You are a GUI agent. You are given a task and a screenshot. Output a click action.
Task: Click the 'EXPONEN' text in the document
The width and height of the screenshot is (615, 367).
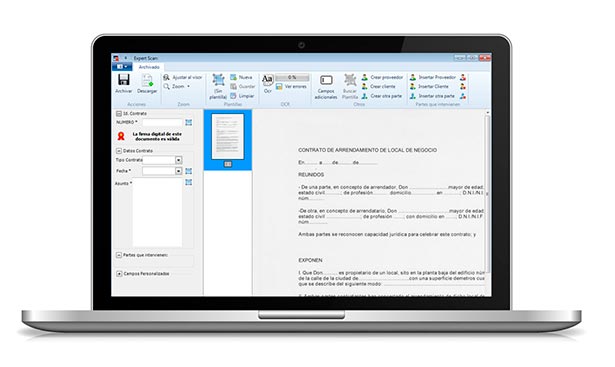click(x=310, y=260)
